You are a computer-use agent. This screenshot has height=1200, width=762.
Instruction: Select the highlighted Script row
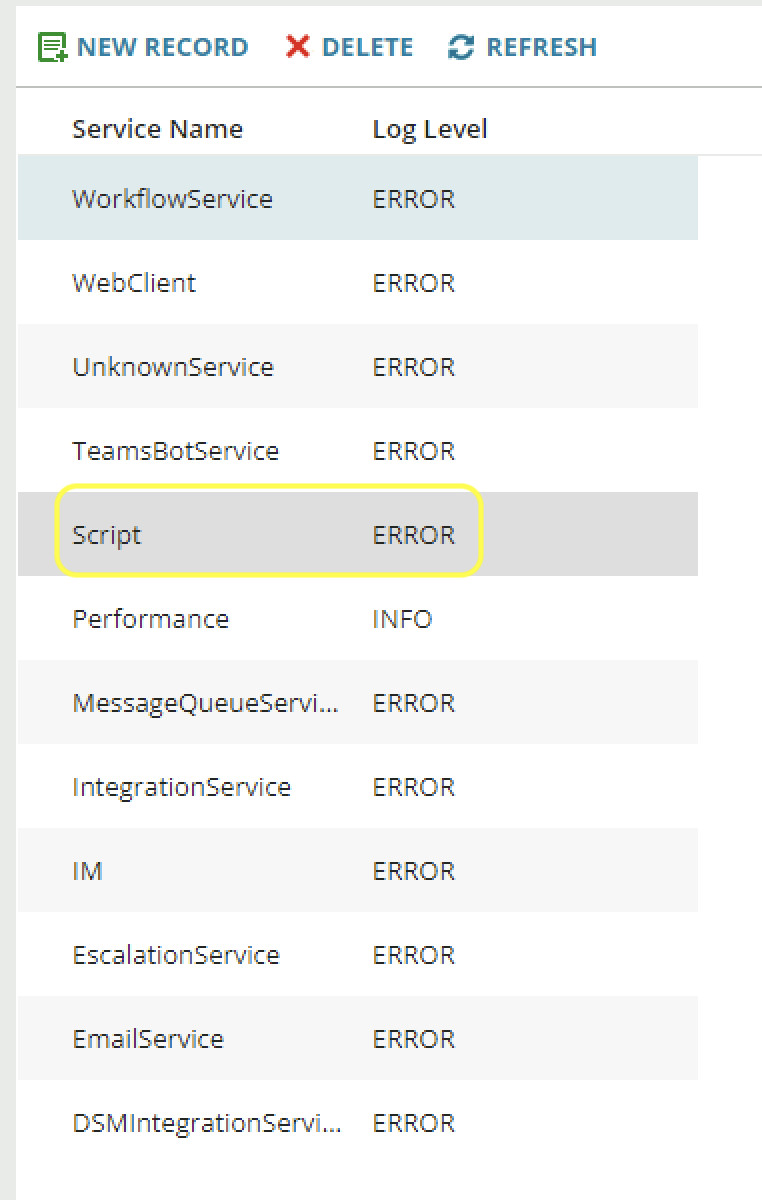[x=358, y=534]
